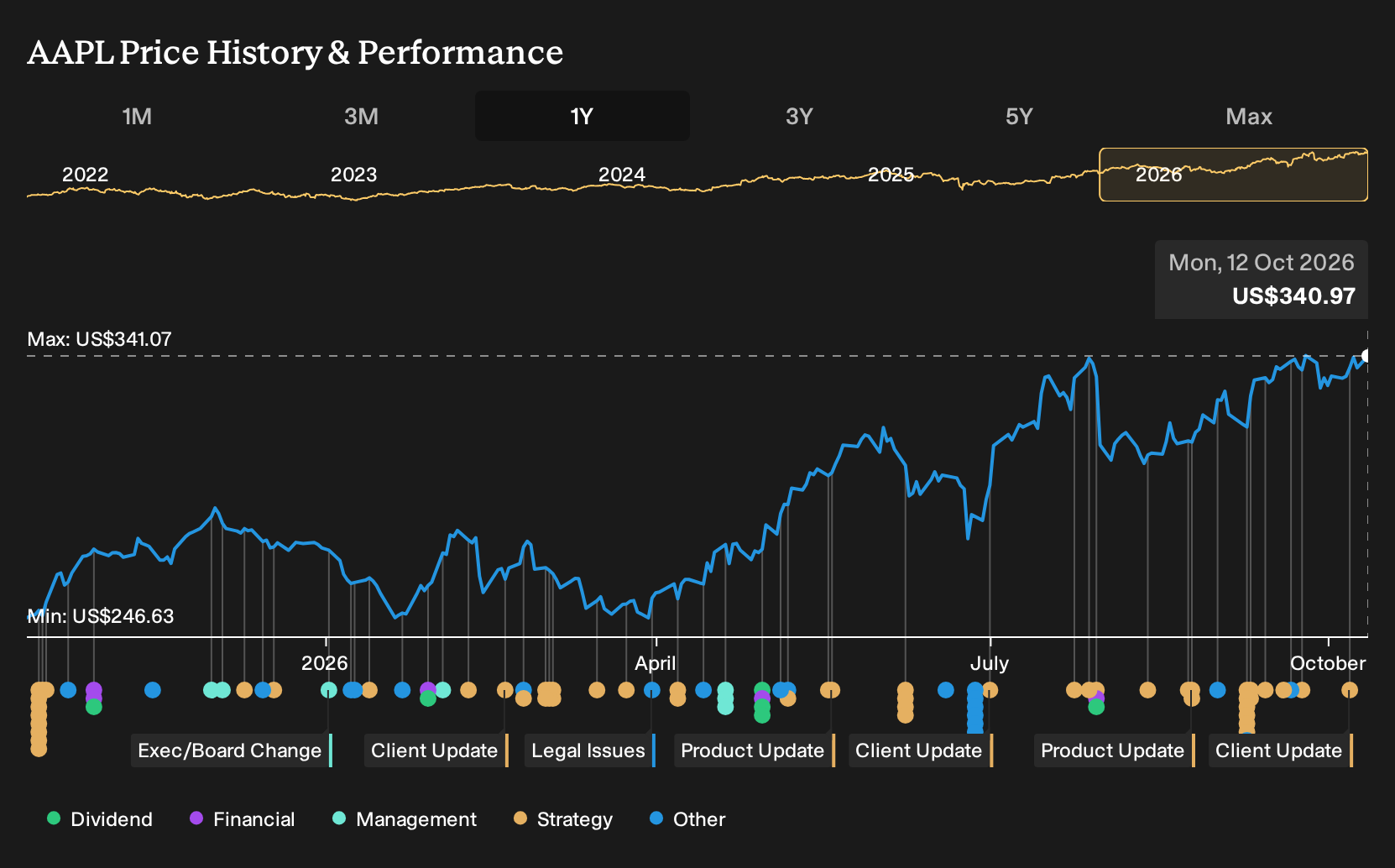Click the April label on the x-axis
1395x868 pixels.
pyautogui.click(x=655, y=663)
